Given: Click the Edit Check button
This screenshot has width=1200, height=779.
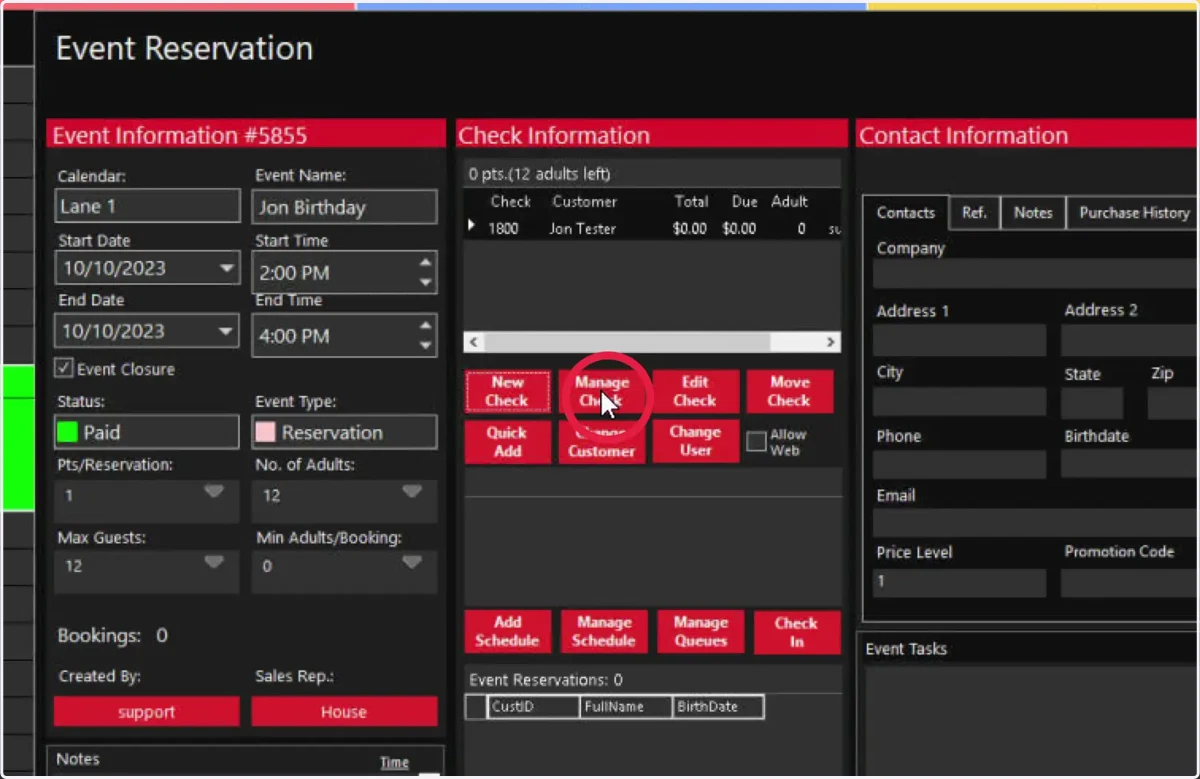Looking at the screenshot, I should click(695, 391).
